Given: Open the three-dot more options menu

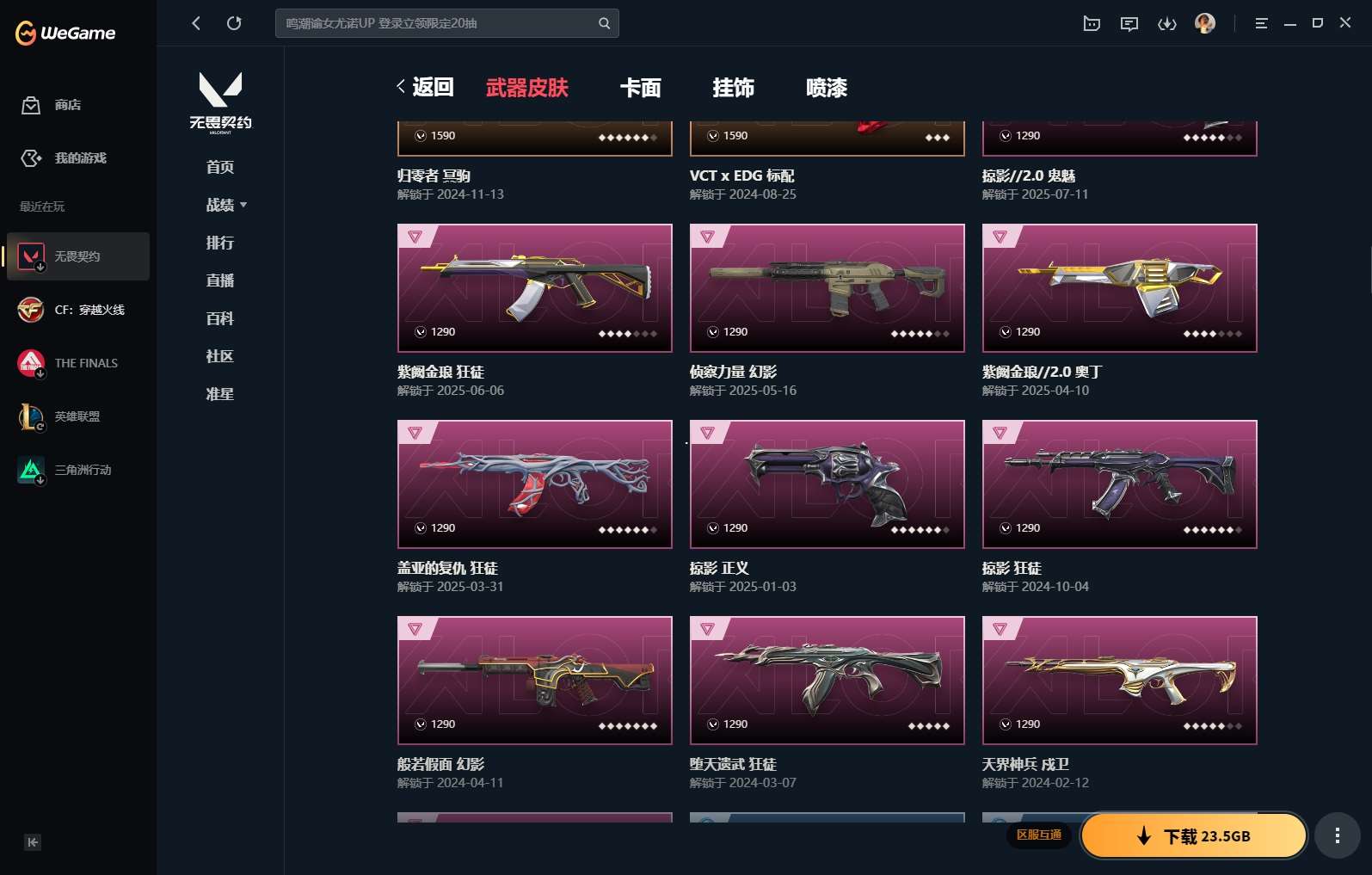Looking at the screenshot, I should coord(1337,835).
